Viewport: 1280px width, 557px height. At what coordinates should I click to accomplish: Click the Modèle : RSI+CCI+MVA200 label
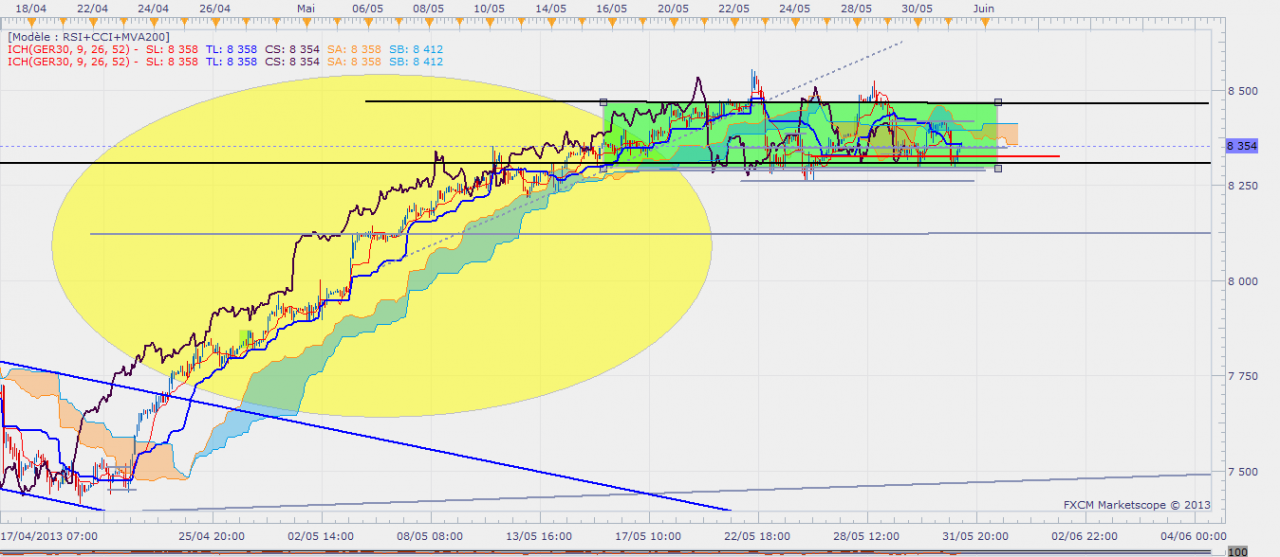[88, 36]
